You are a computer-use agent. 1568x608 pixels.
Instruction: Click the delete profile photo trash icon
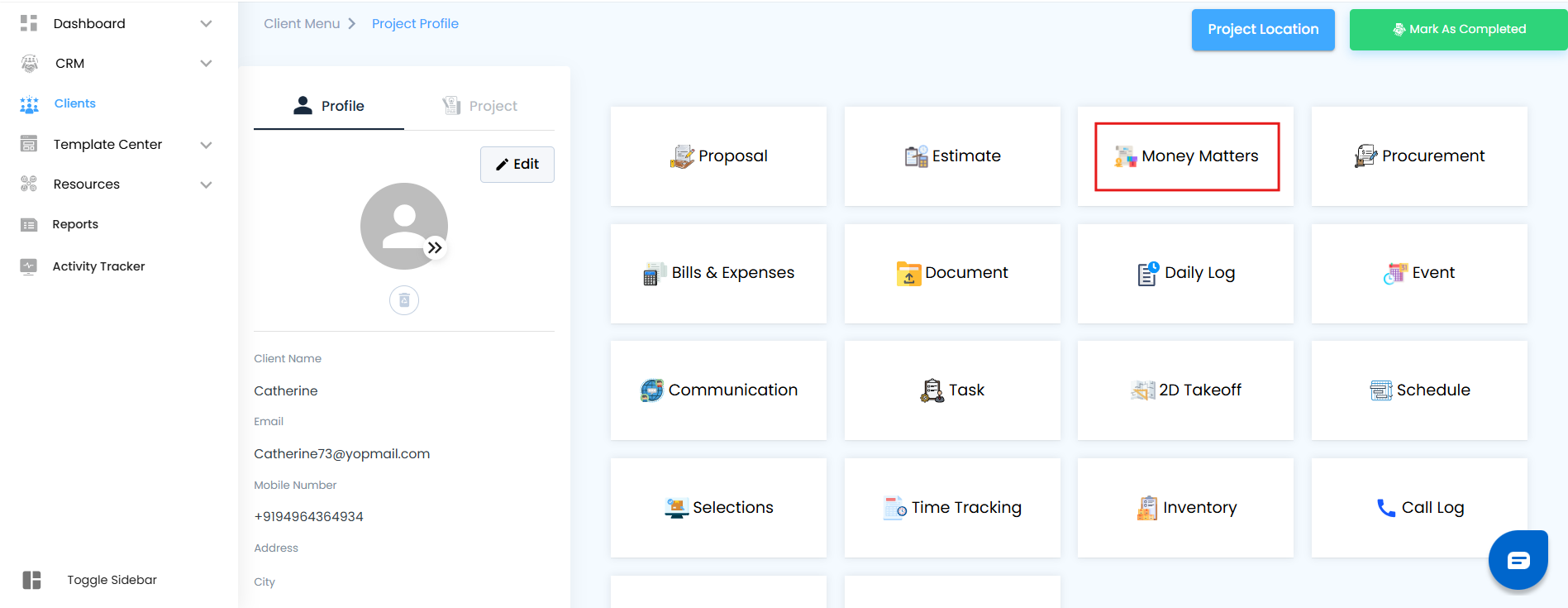tap(404, 300)
